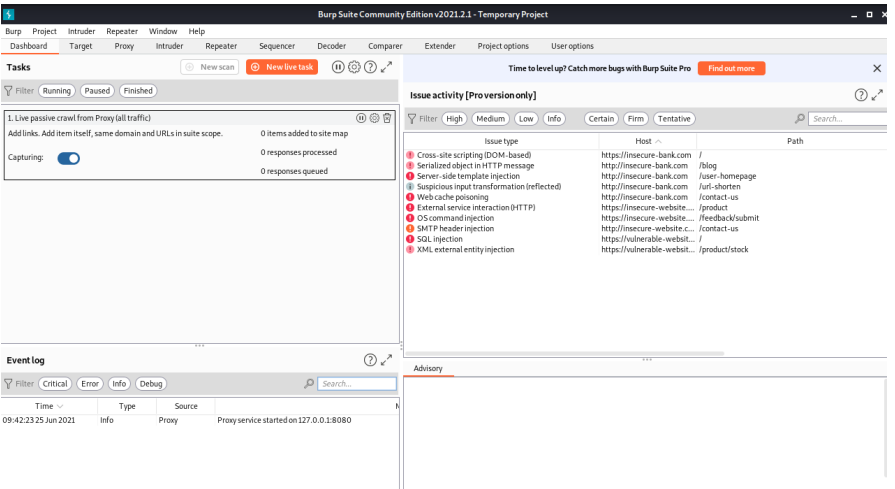Toggle the Firm confidence filter
The image size is (895, 489).
coord(636,119)
